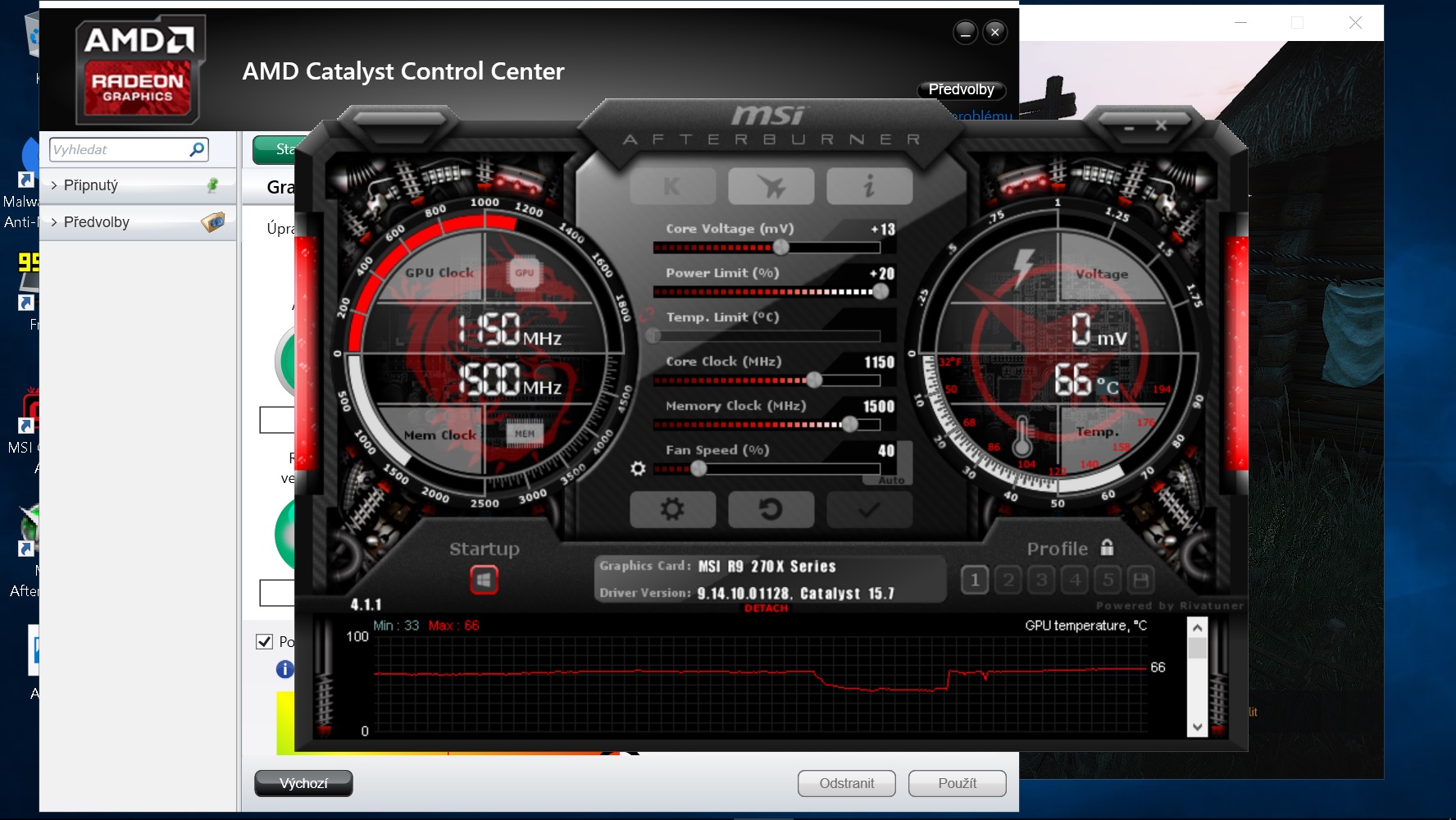Click the GPU temperature graph label
1456x820 pixels.
click(1085, 626)
